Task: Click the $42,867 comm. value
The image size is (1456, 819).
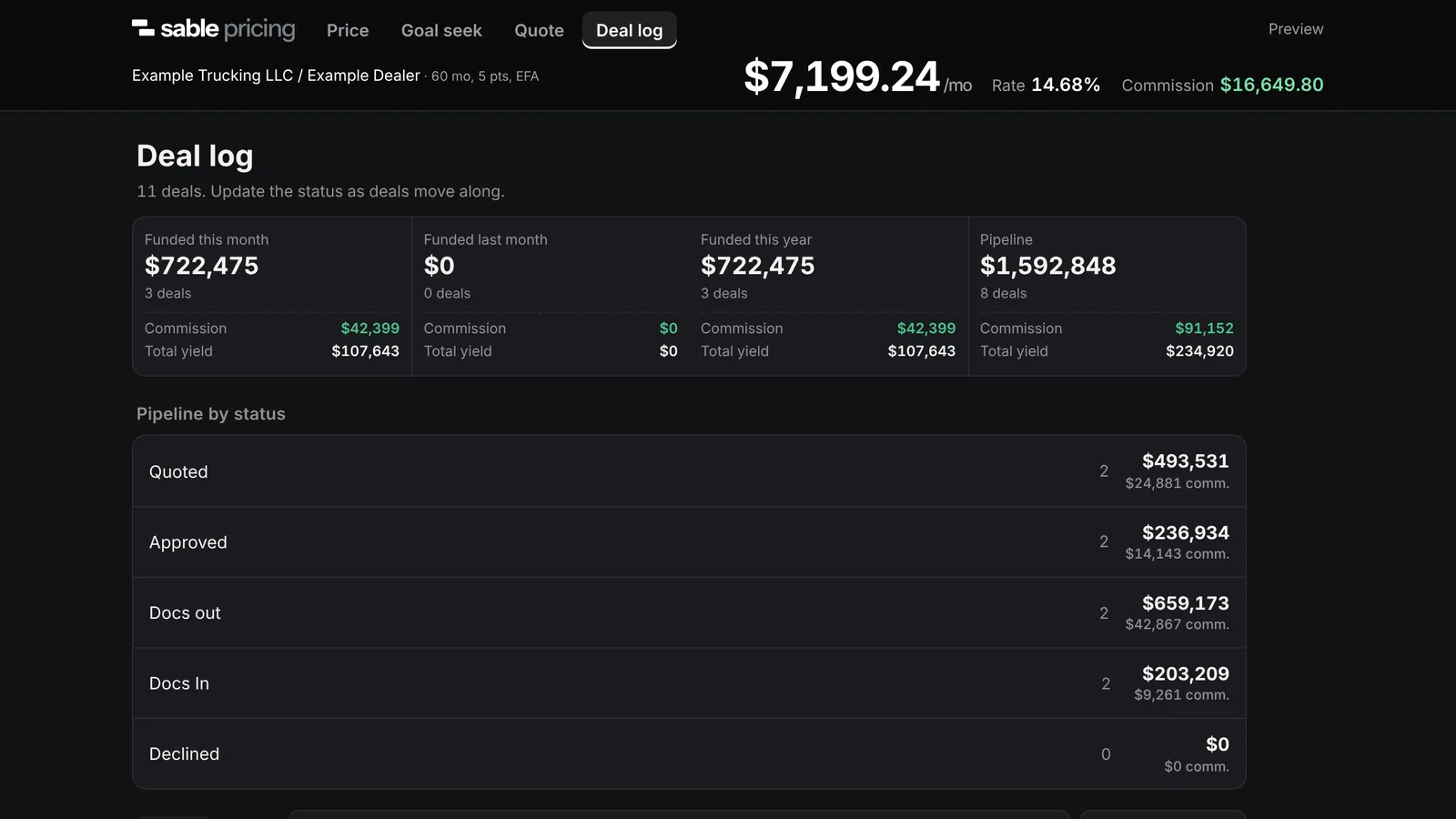Action: [x=1177, y=624]
